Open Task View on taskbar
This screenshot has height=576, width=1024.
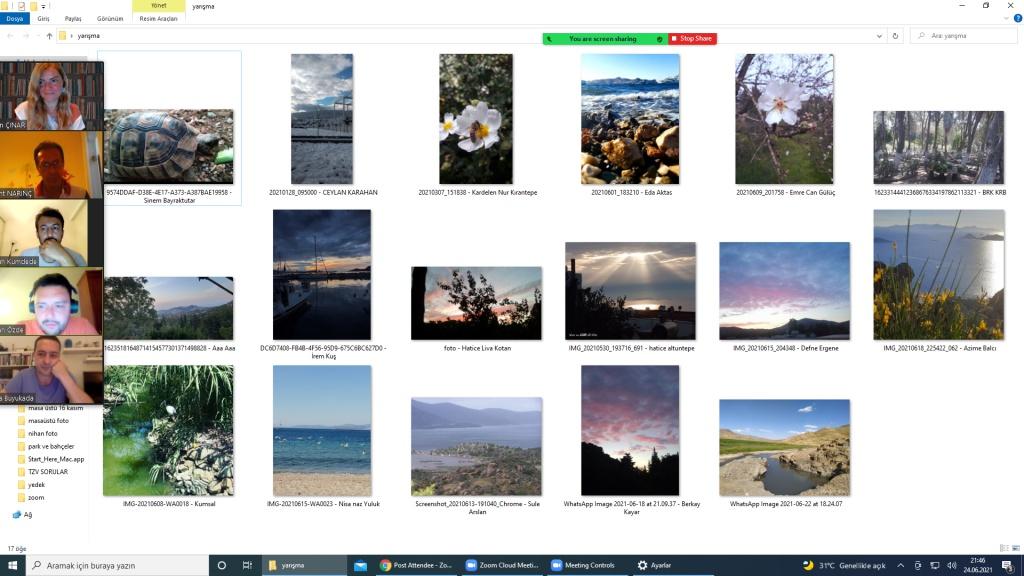247,565
